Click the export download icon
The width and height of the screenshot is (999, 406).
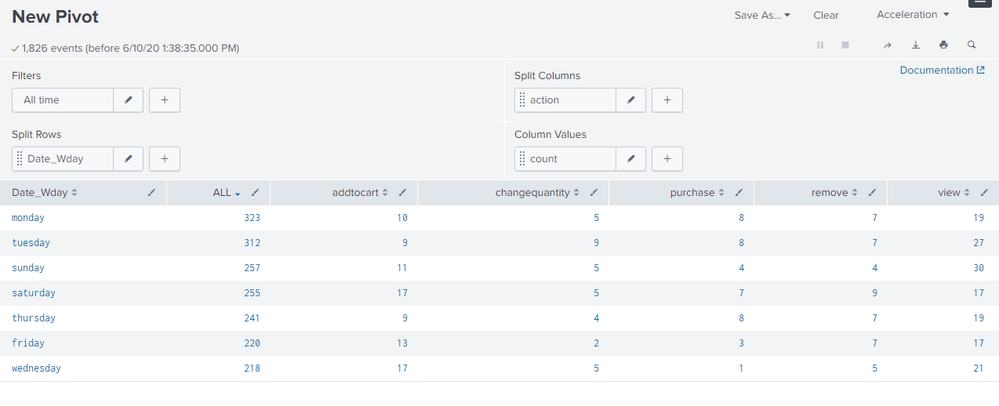(915, 45)
